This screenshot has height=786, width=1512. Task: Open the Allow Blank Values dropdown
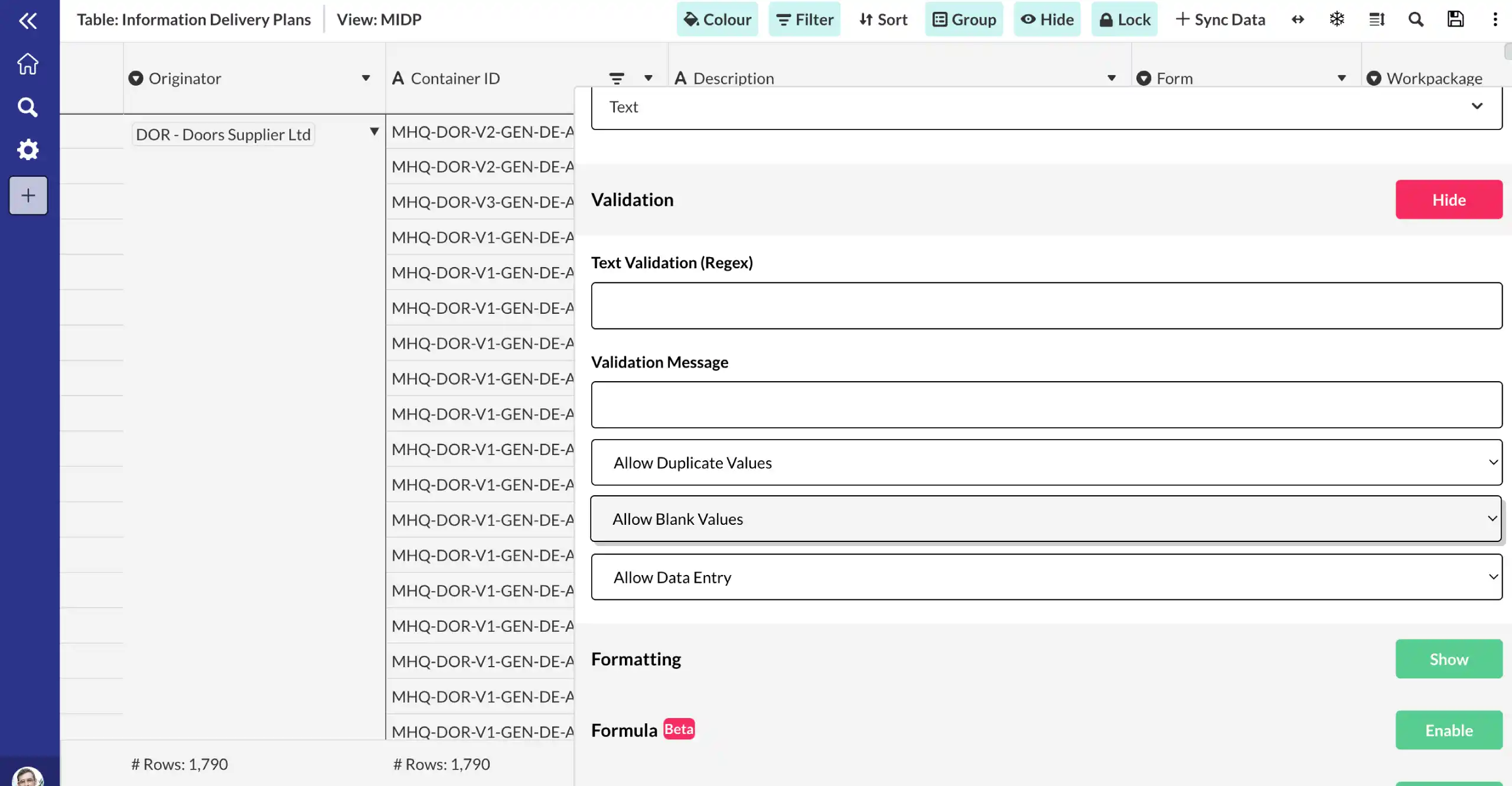(x=1045, y=519)
